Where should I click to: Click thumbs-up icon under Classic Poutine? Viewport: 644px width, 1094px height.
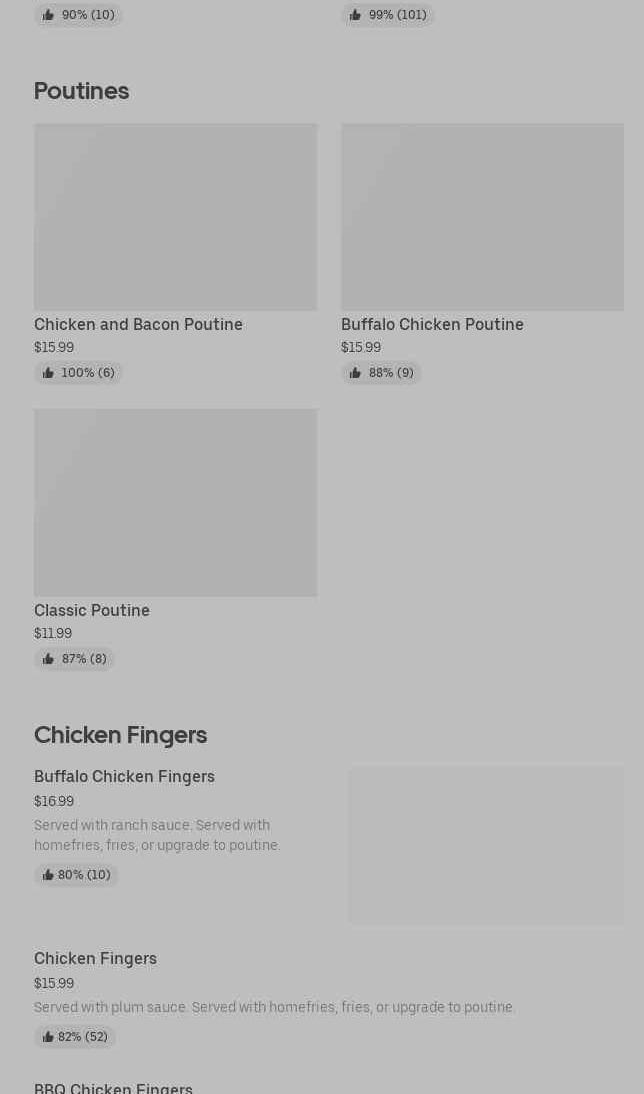(x=48, y=659)
